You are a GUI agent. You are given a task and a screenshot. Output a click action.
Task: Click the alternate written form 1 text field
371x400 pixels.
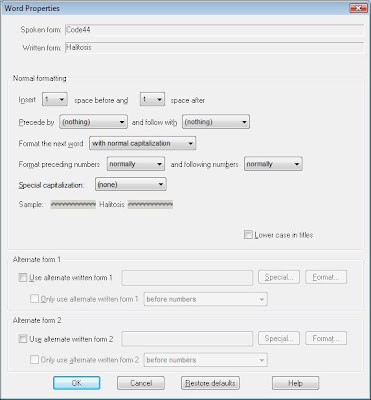tap(187, 278)
